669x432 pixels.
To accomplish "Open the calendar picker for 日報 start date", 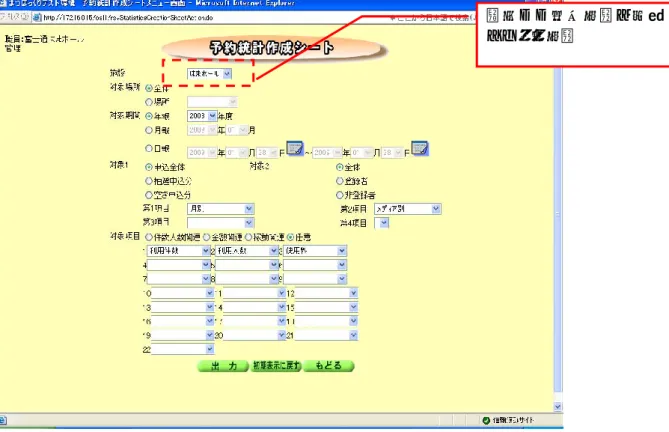I will point(294,149).
